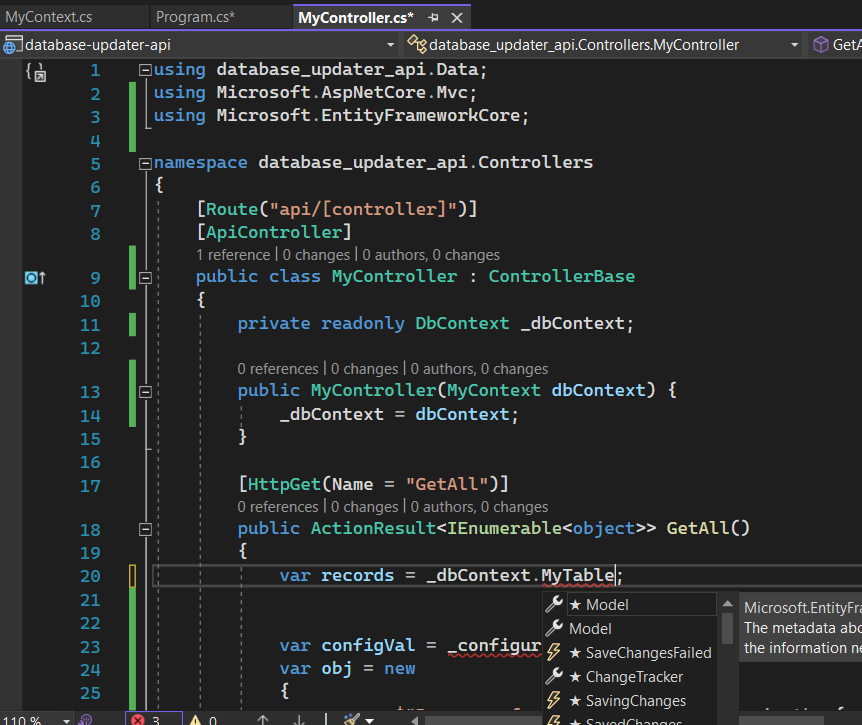The height and width of the screenshot is (725, 862).
Task: Click the IntelliSense list scrollbar thumb
Action: [x=727, y=628]
